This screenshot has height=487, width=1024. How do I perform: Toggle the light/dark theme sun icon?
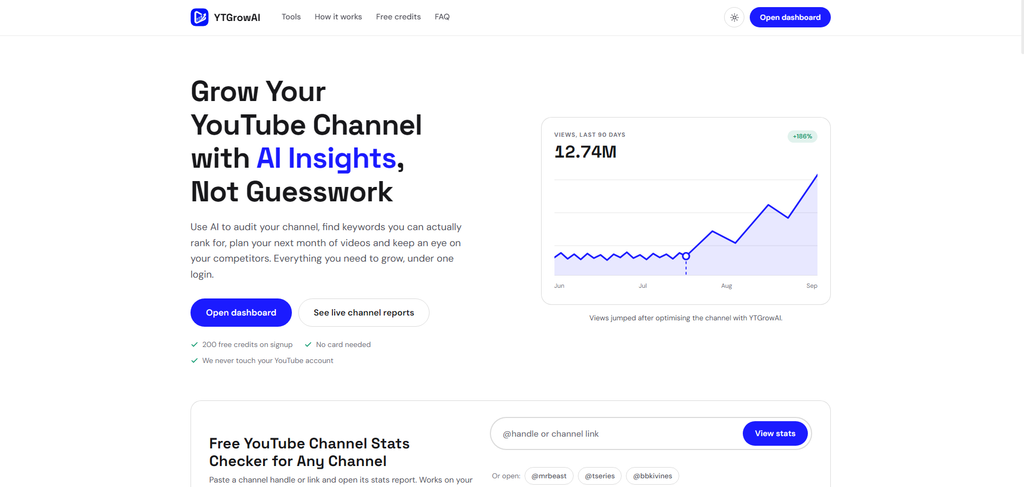pyautogui.click(x=734, y=18)
